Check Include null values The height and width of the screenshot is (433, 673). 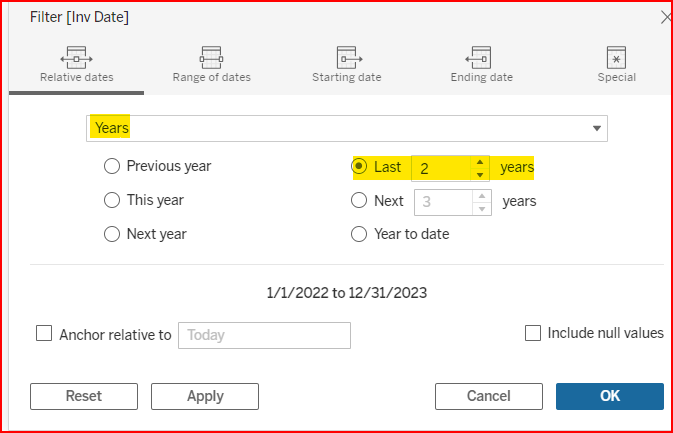(x=533, y=333)
